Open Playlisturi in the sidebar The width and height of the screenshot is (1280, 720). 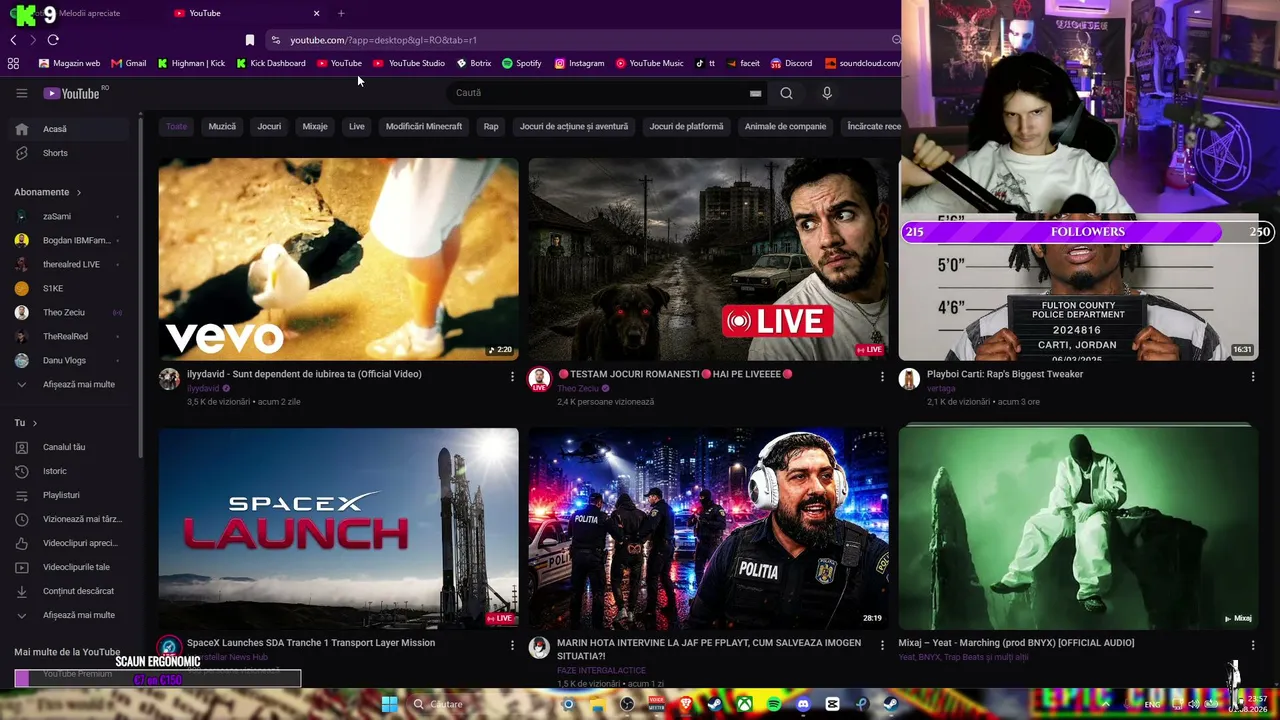tap(70, 495)
